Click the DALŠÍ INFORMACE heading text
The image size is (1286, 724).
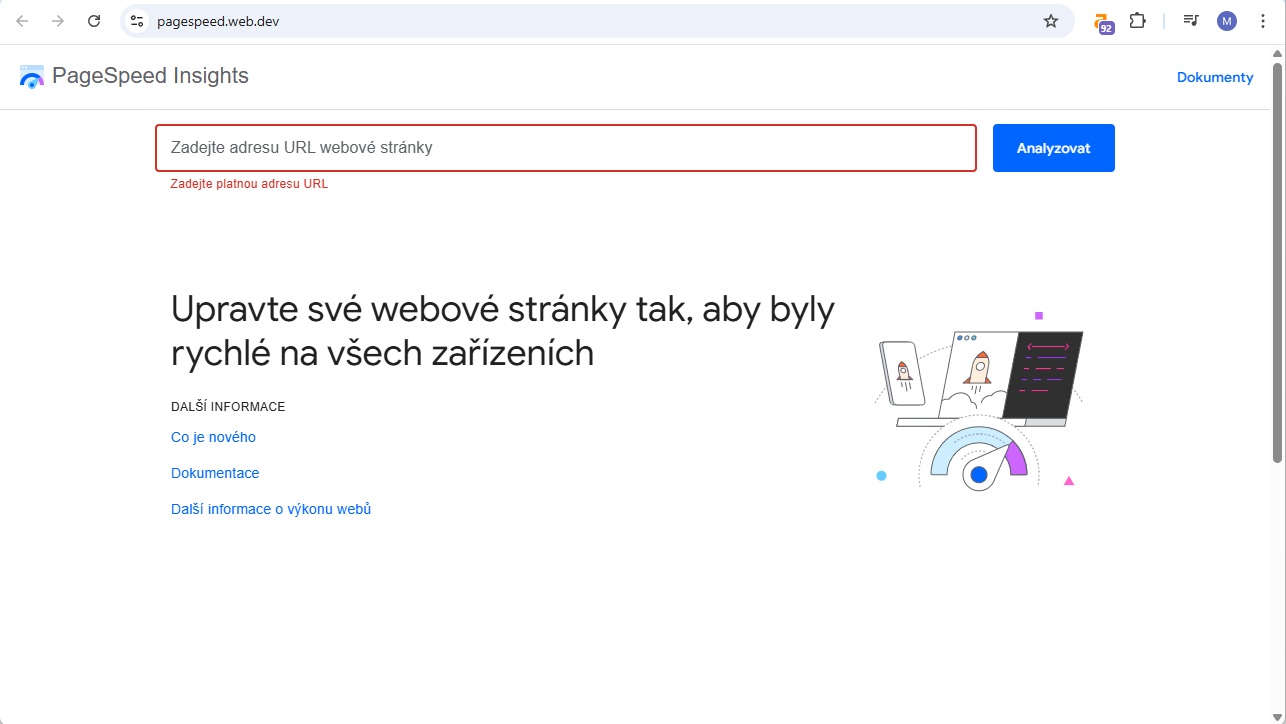[x=228, y=407]
